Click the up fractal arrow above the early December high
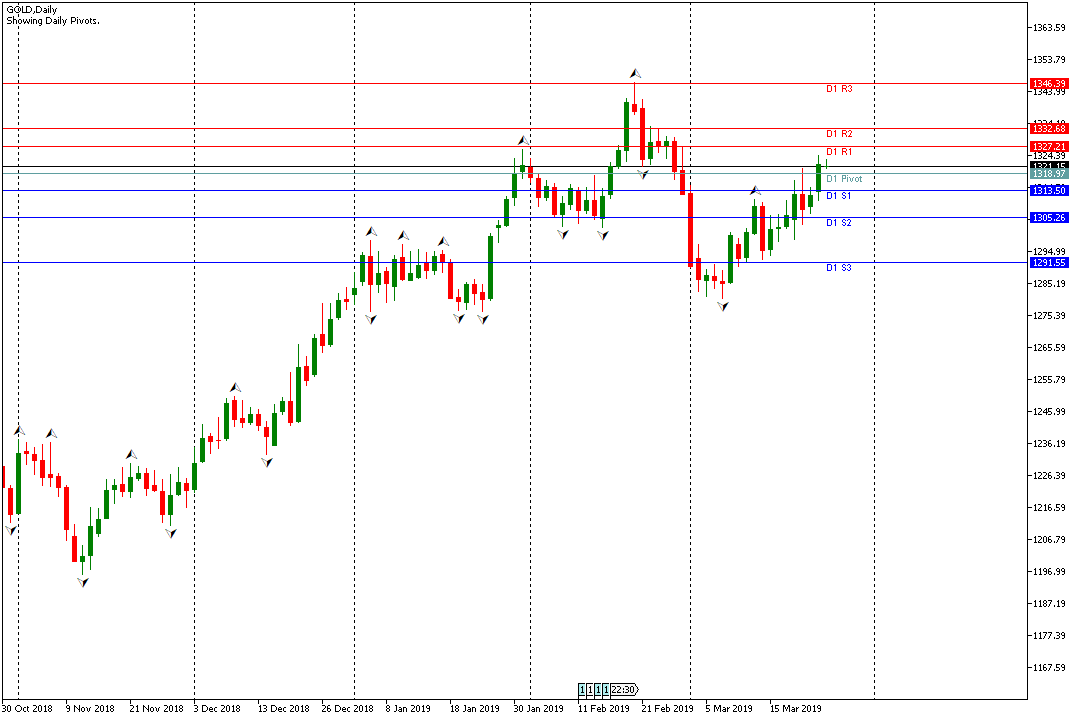Image resolution: width=1080 pixels, height=720 pixels. pos(236,387)
